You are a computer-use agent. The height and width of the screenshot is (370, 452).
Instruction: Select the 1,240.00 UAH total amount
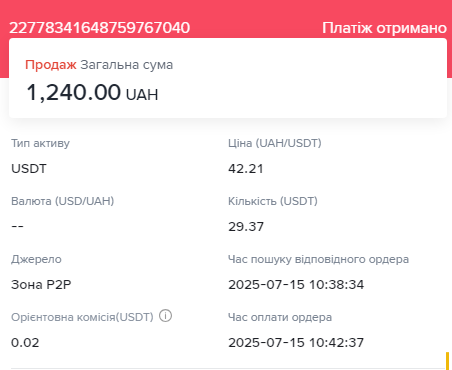pyautogui.click(x=92, y=92)
